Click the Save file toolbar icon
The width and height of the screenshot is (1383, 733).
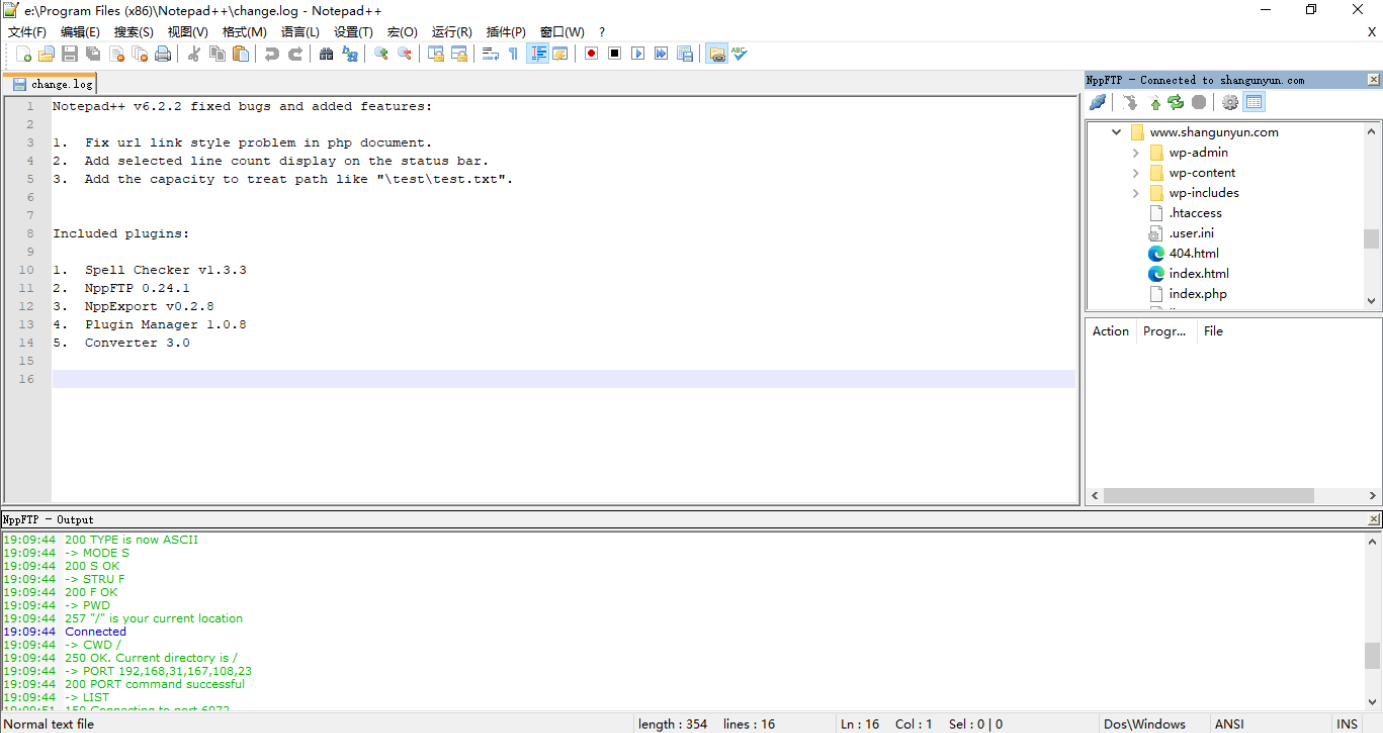point(70,54)
